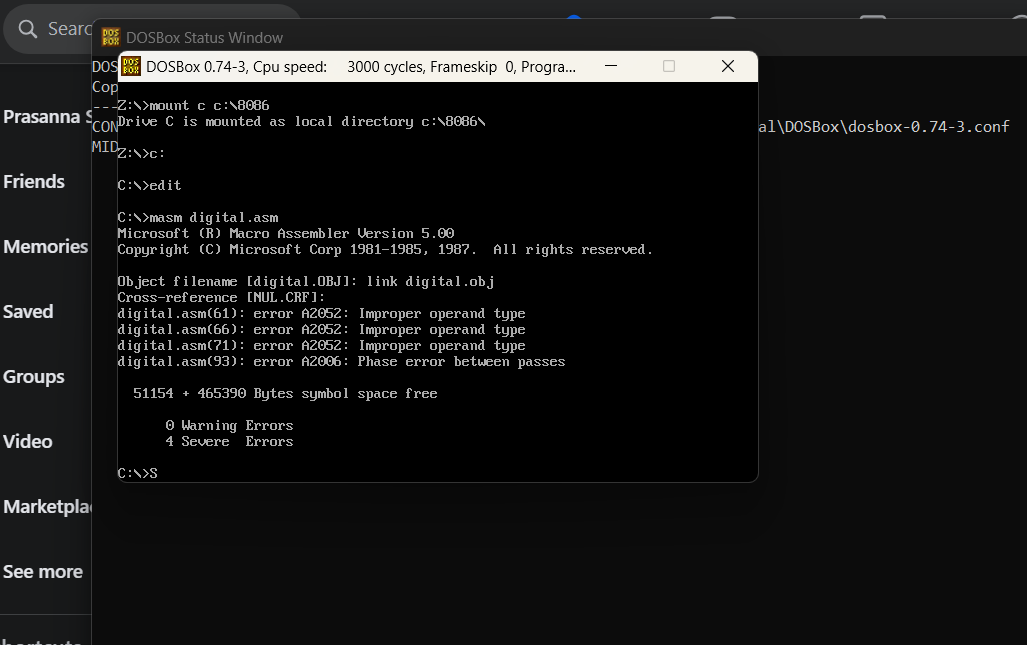Expand the Saved collections list

pos(28,312)
